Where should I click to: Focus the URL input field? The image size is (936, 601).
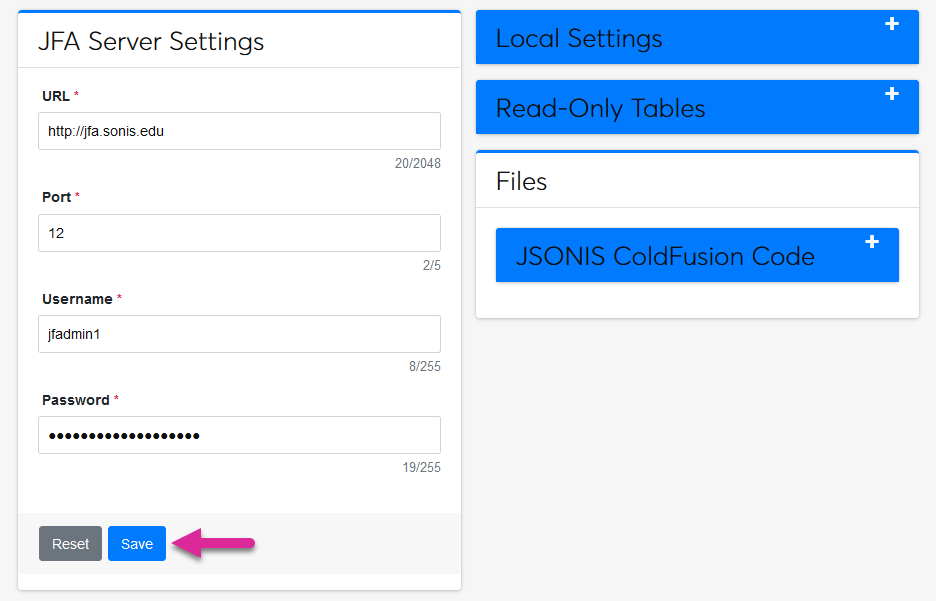239,131
